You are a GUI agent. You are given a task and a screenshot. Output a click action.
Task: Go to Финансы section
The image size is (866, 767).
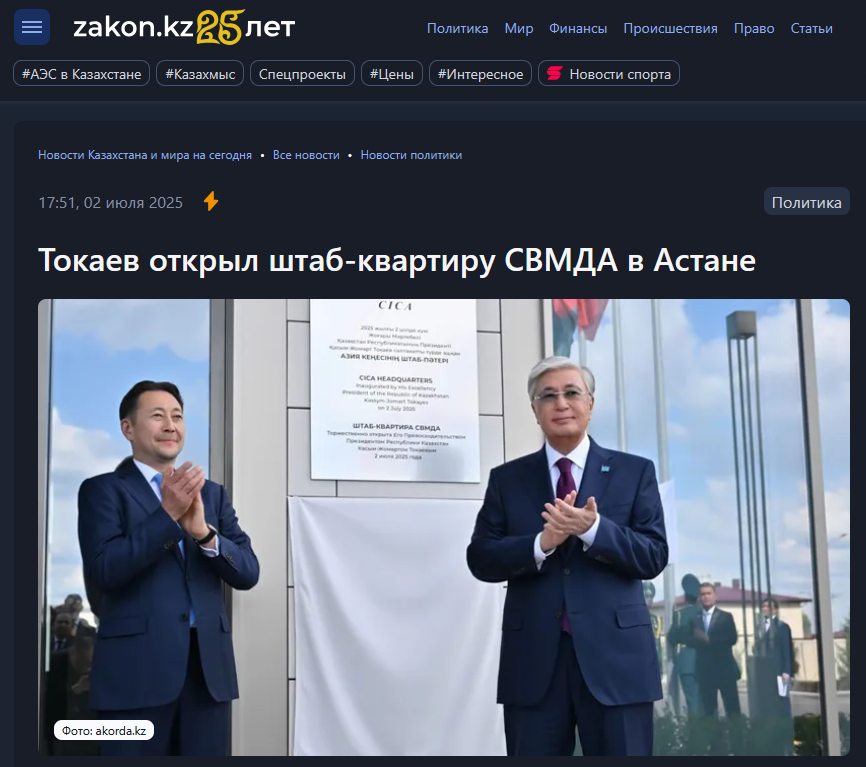578,28
